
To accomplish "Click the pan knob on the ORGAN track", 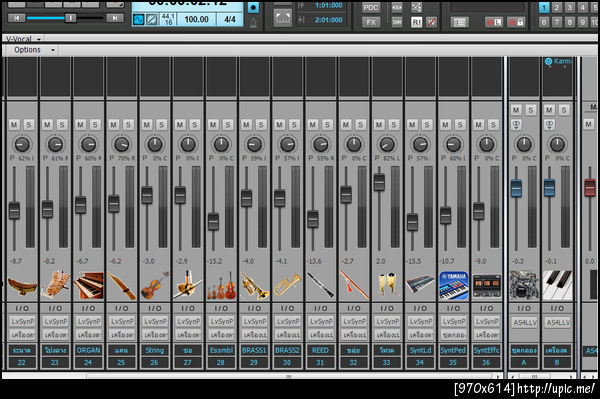I will click(x=88, y=145).
